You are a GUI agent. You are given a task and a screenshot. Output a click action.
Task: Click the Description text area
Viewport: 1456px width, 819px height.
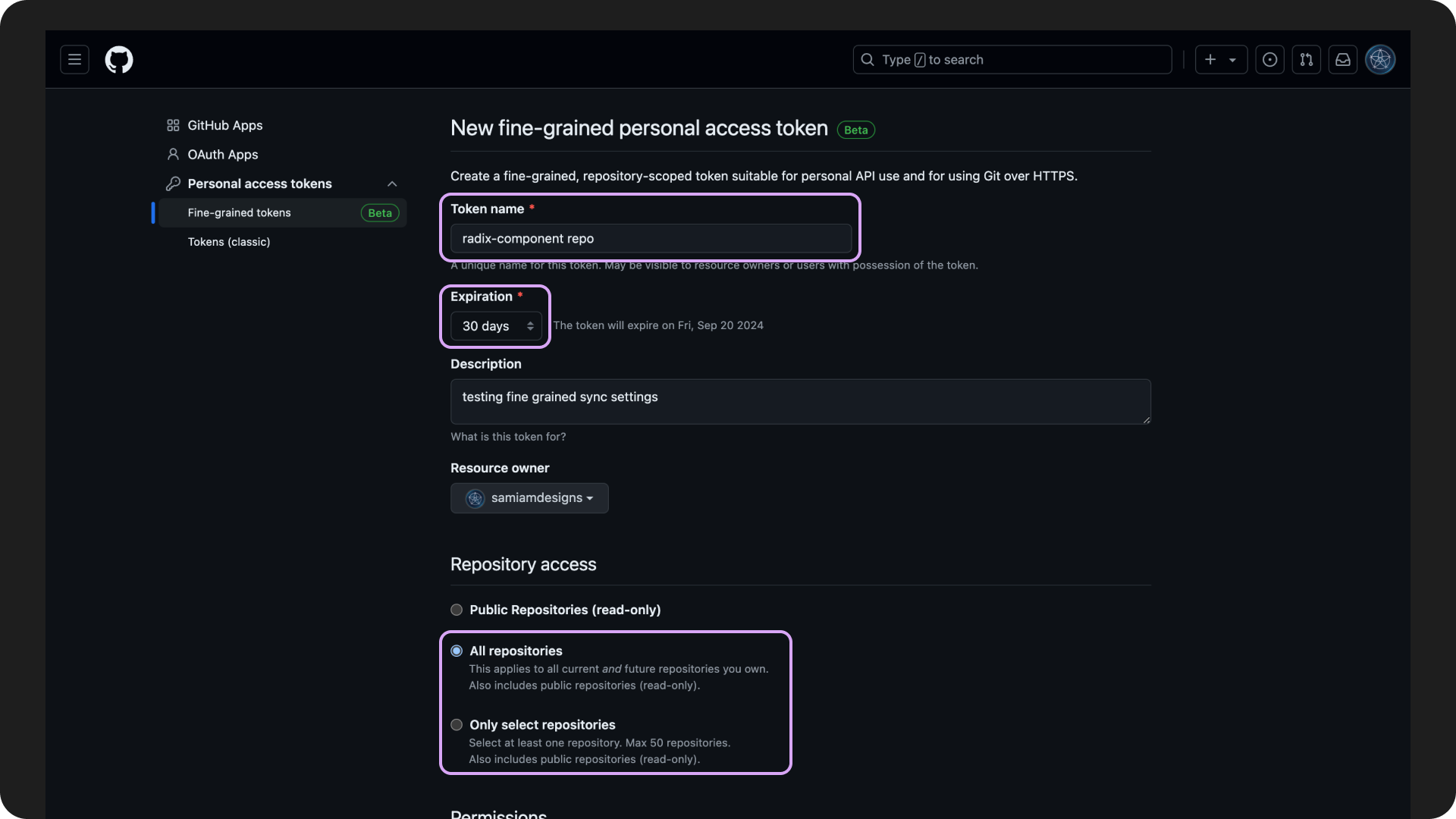(801, 402)
